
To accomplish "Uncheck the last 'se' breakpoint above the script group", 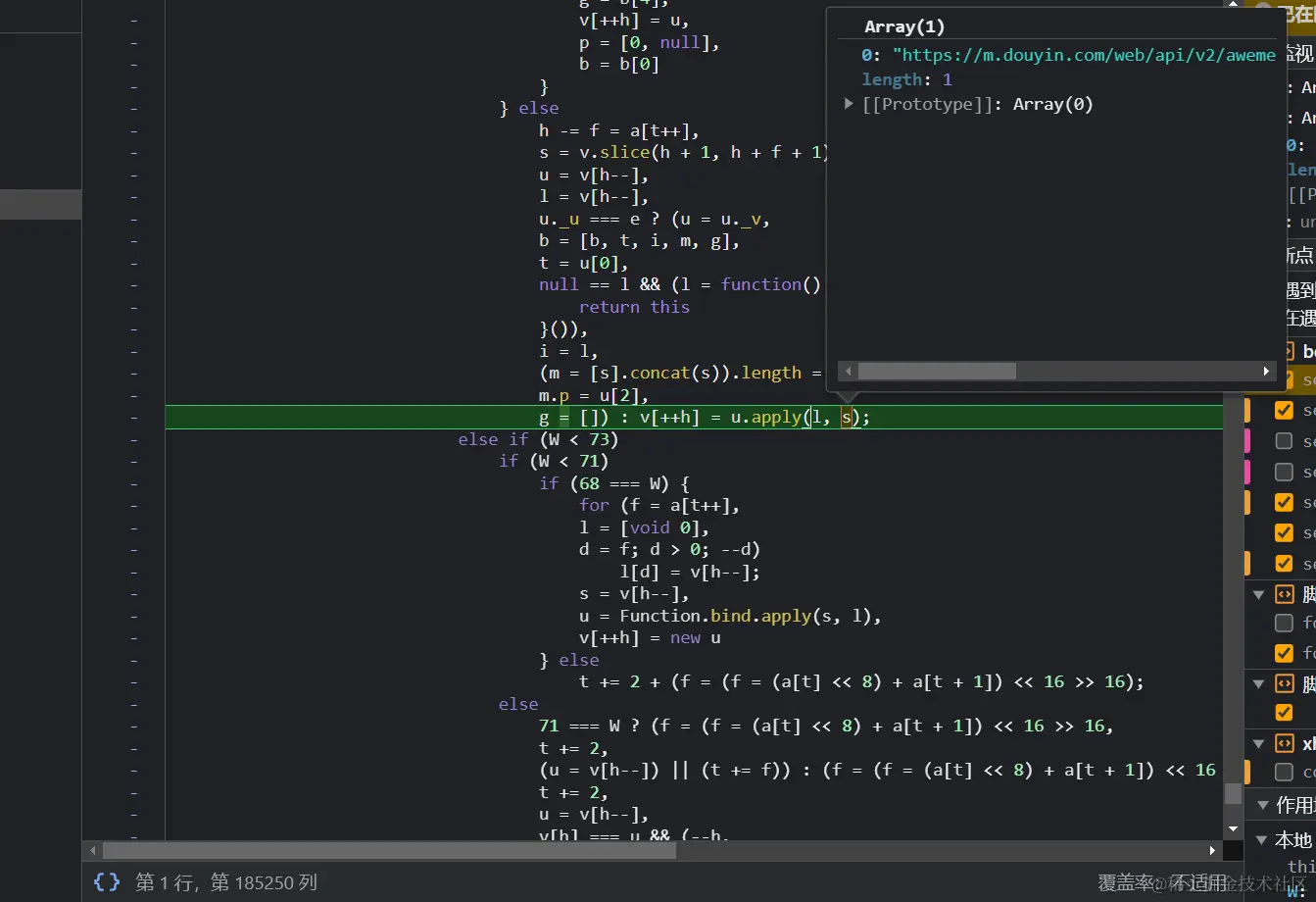I will point(1284,563).
